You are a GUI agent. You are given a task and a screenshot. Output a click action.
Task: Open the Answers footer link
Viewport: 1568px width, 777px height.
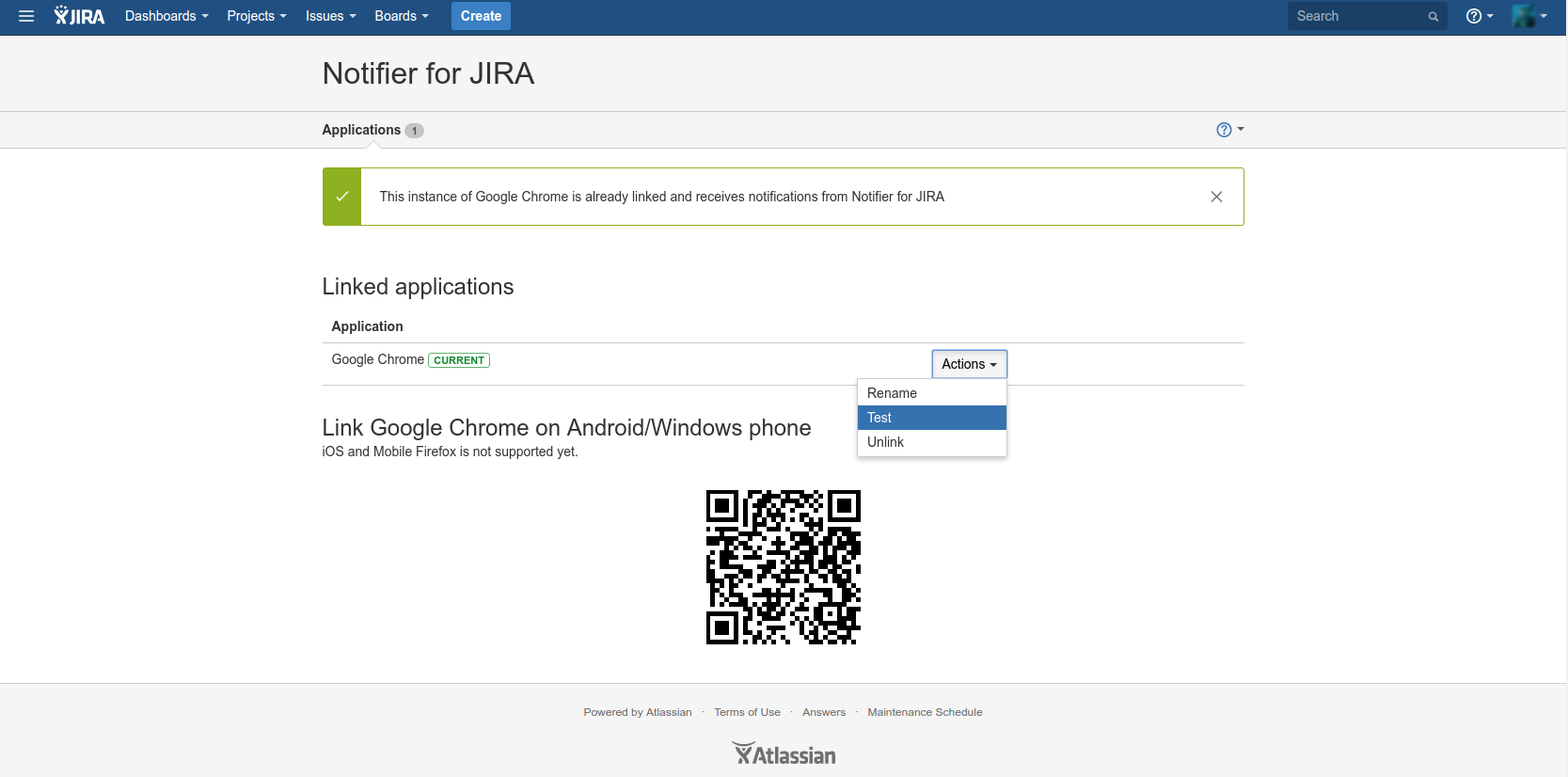[x=824, y=712]
